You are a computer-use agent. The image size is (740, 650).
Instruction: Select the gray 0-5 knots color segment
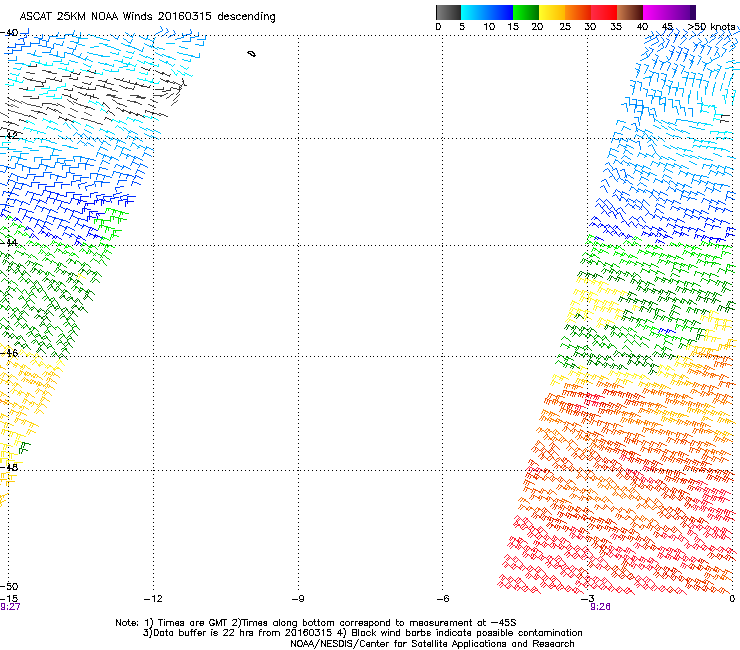448,12
